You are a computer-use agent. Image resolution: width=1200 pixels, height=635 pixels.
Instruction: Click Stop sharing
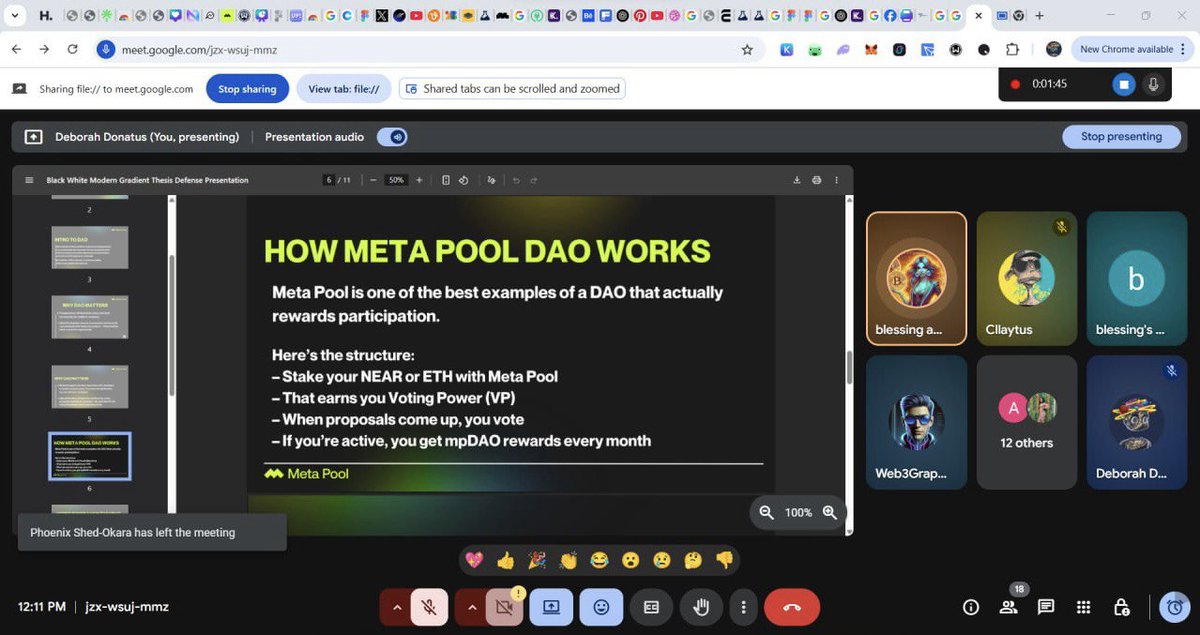(247, 88)
